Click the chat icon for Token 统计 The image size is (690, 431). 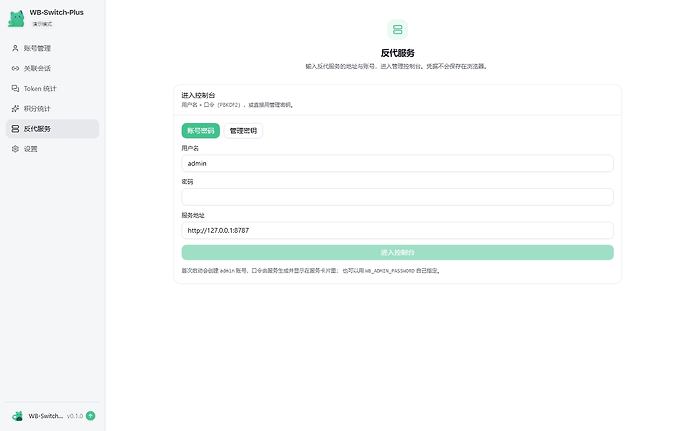click(15, 88)
